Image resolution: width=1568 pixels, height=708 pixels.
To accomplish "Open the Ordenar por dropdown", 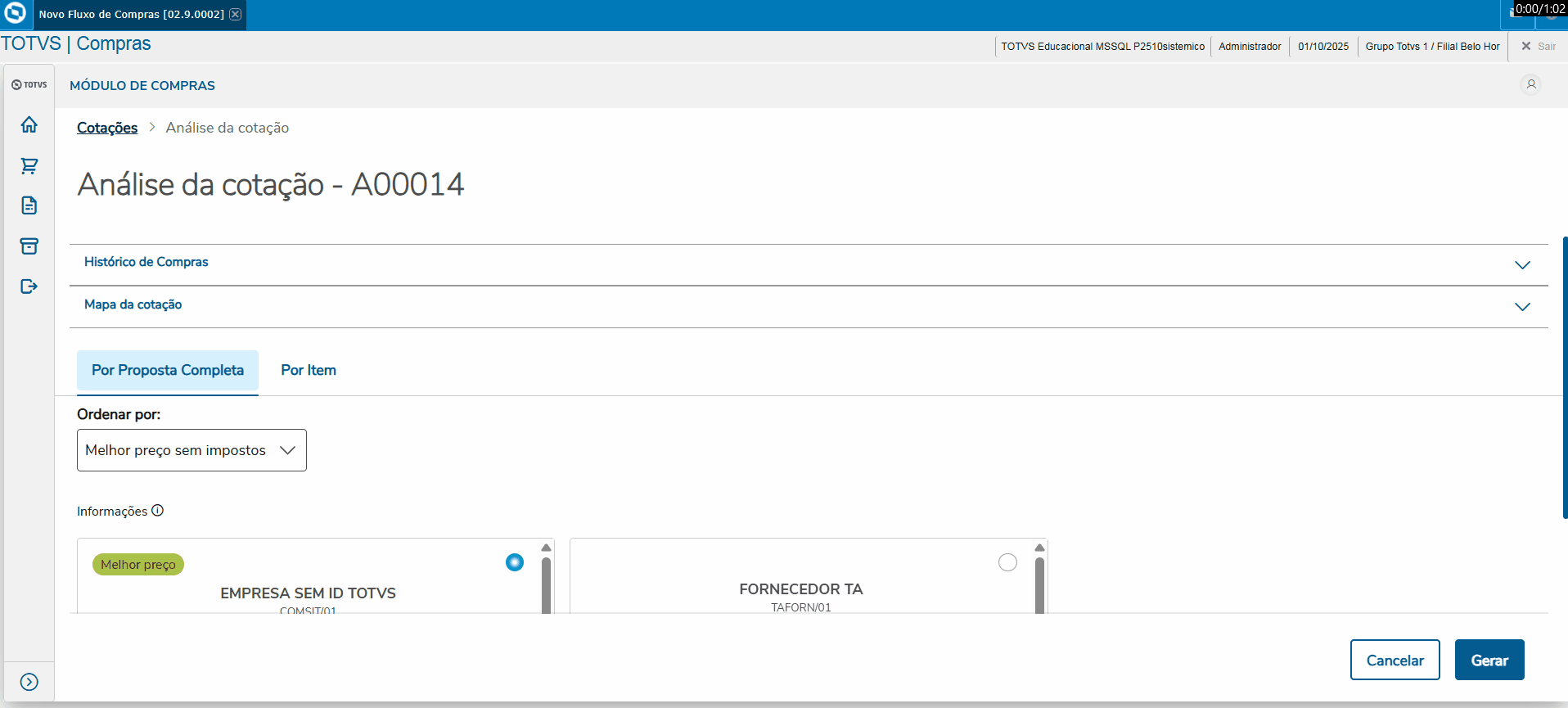I will (191, 450).
